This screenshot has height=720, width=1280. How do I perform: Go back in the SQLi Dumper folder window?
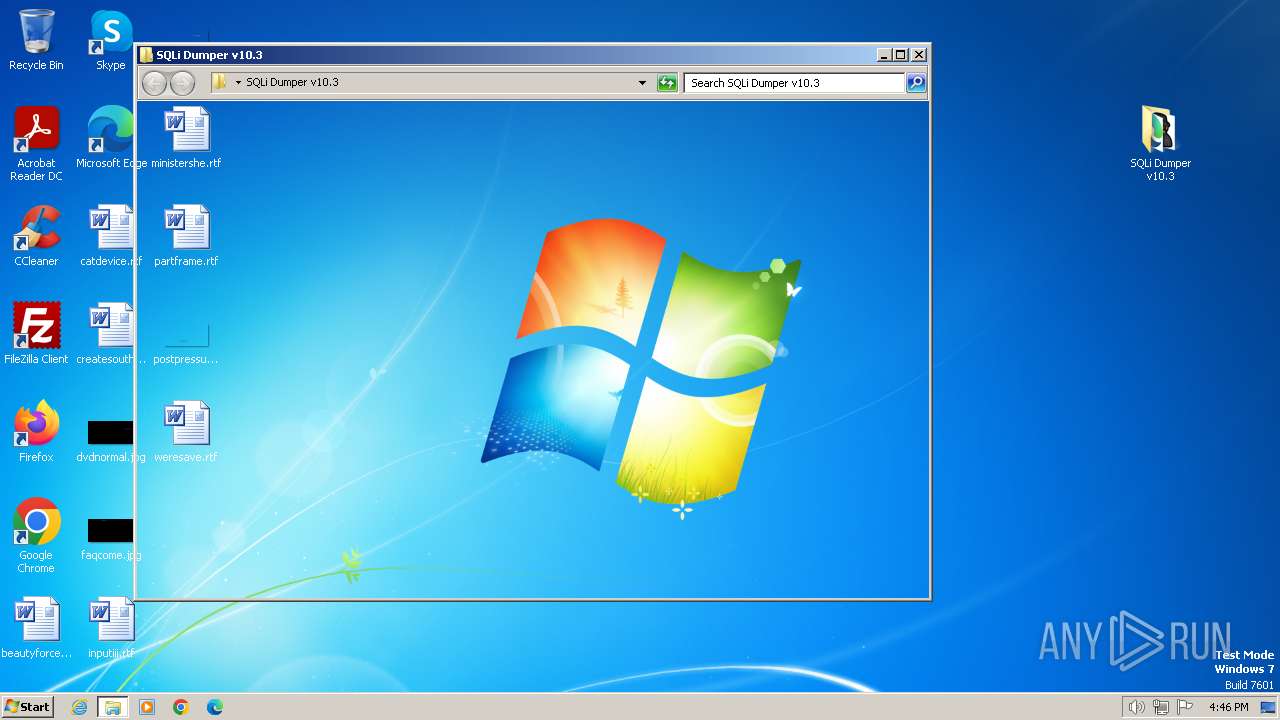click(x=154, y=83)
